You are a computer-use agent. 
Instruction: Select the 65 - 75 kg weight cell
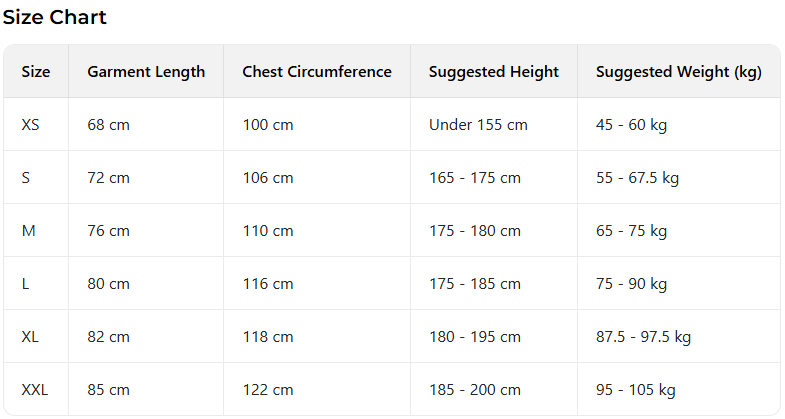point(631,231)
